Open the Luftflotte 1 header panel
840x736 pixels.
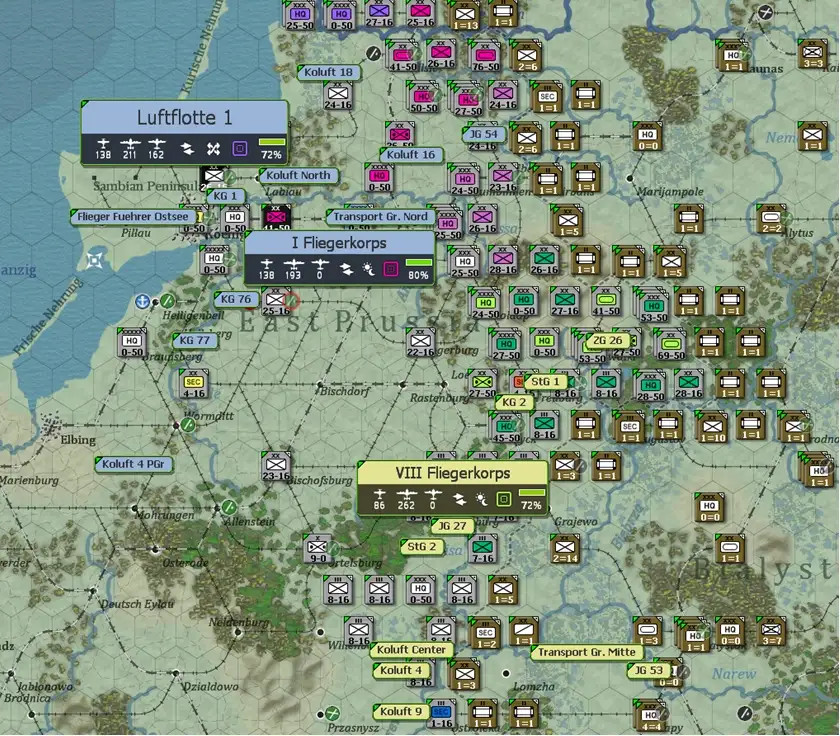point(184,118)
